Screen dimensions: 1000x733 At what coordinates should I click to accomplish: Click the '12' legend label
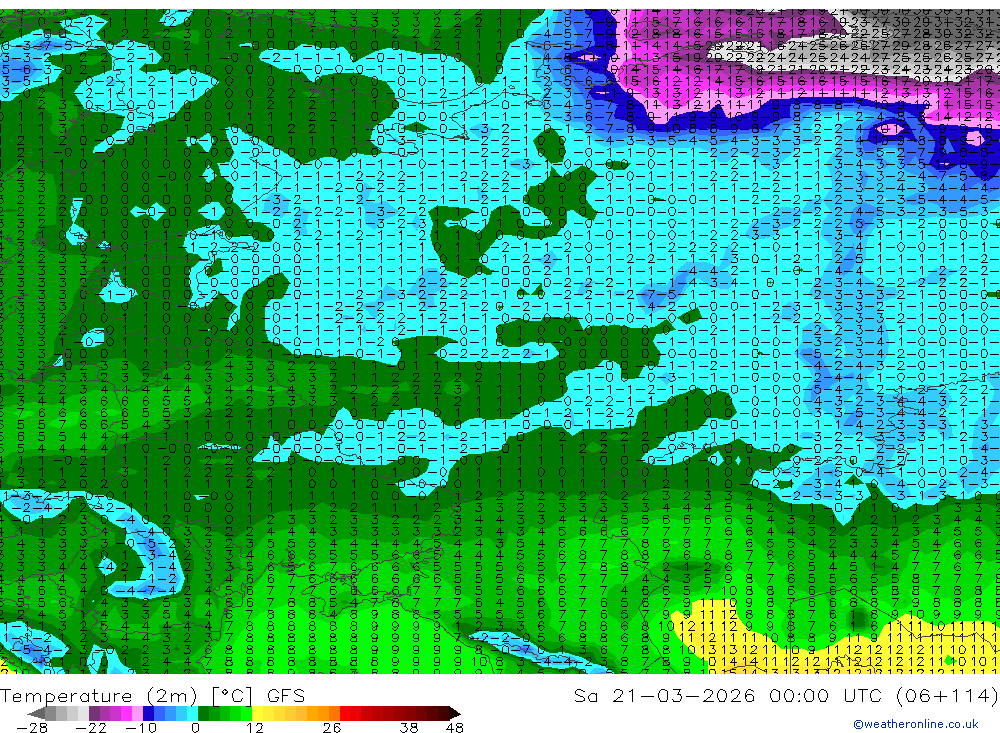tap(255, 727)
